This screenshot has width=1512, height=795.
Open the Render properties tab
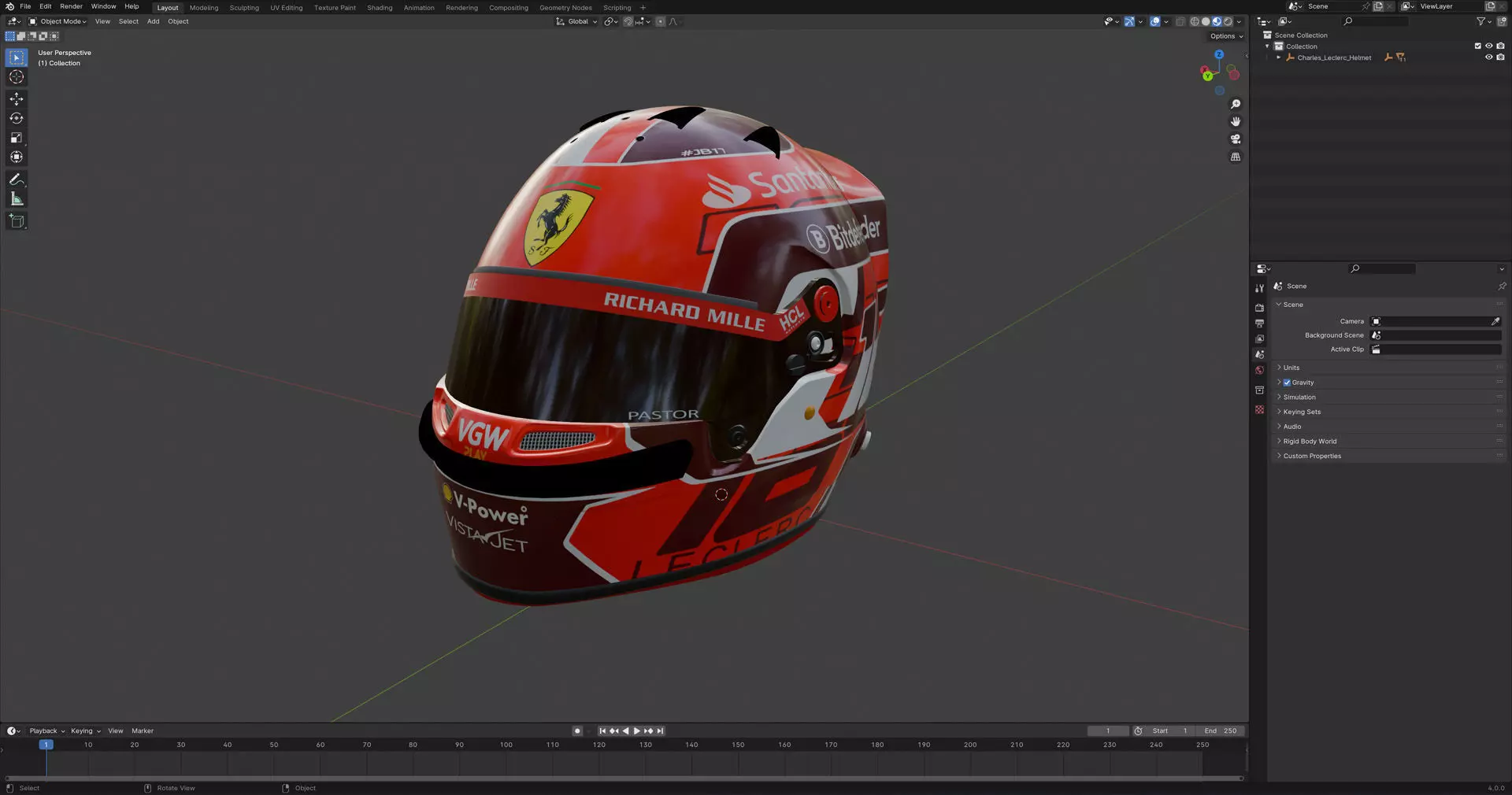coord(1259,308)
